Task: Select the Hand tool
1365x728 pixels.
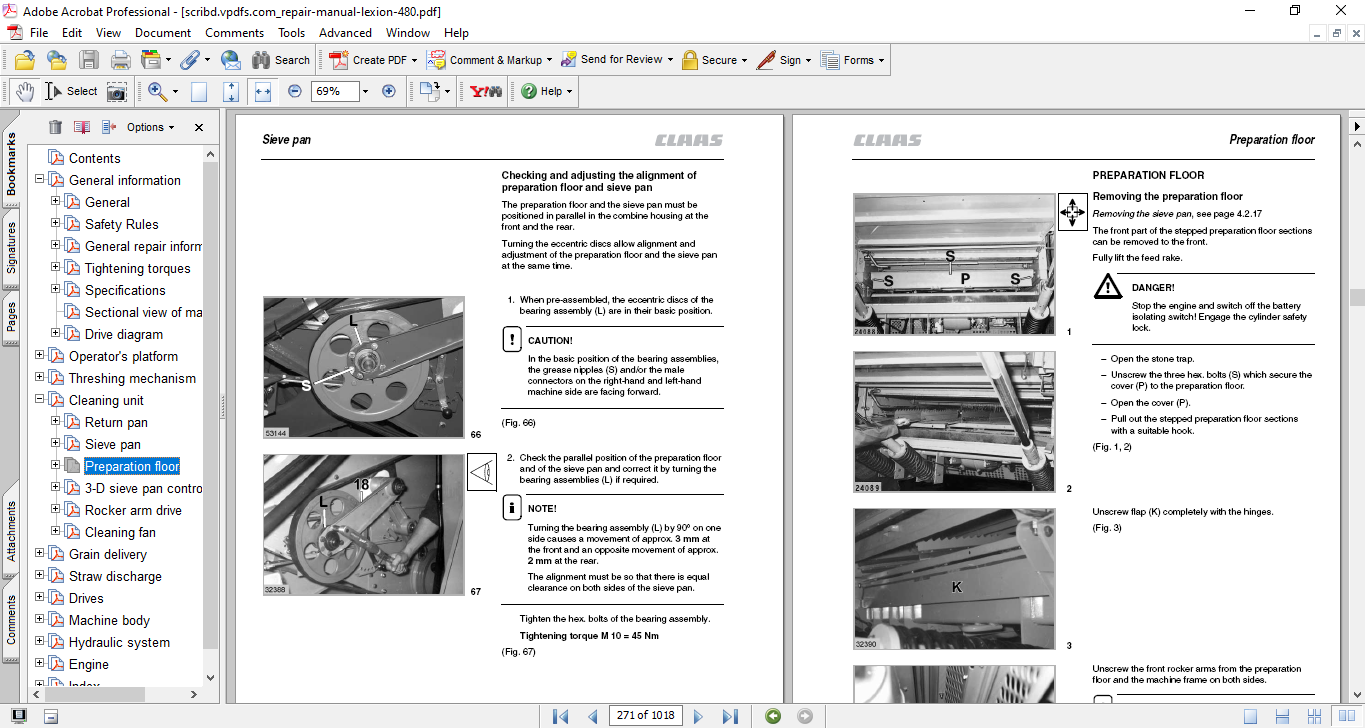Action: 25,91
